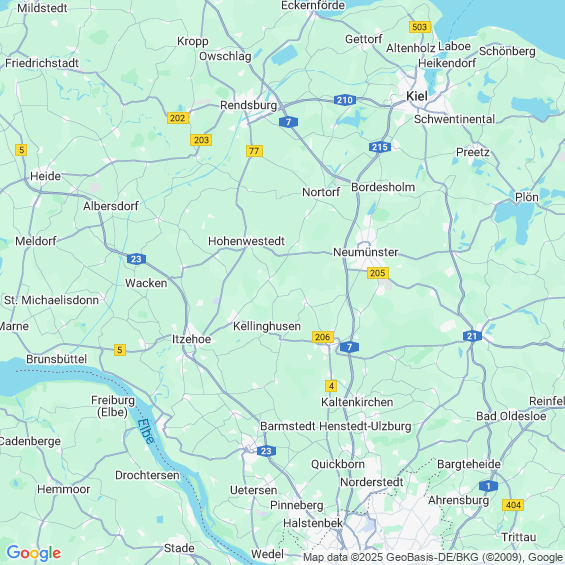This screenshot has height=565, width=565.
Task: Click the yellow 202 road shield
Action: pyautogui.click(x=178, y=118)
